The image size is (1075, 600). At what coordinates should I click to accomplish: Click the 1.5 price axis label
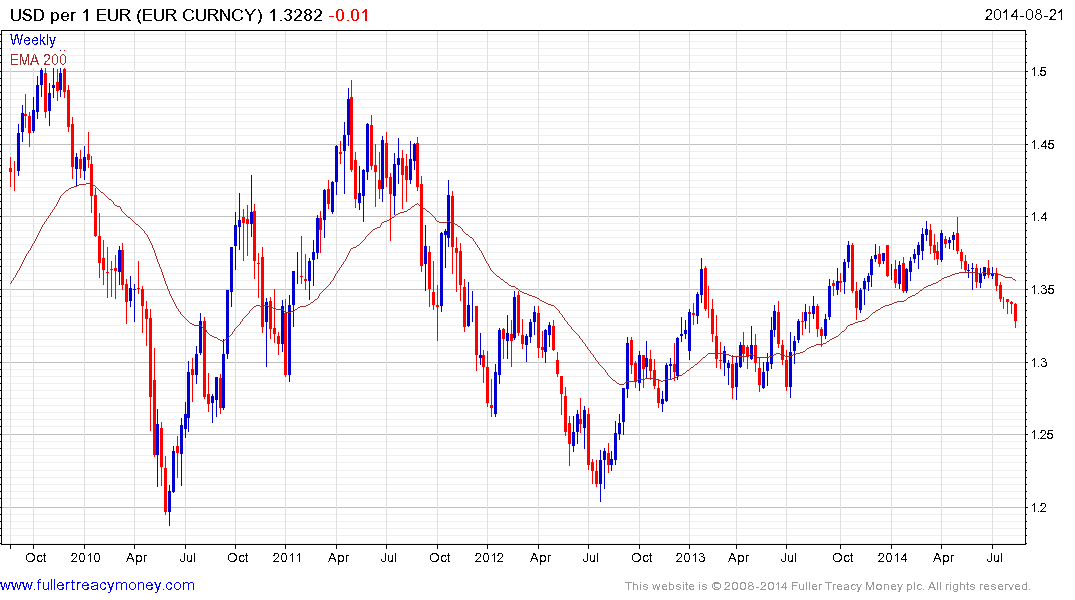(x=1039, y=72)
